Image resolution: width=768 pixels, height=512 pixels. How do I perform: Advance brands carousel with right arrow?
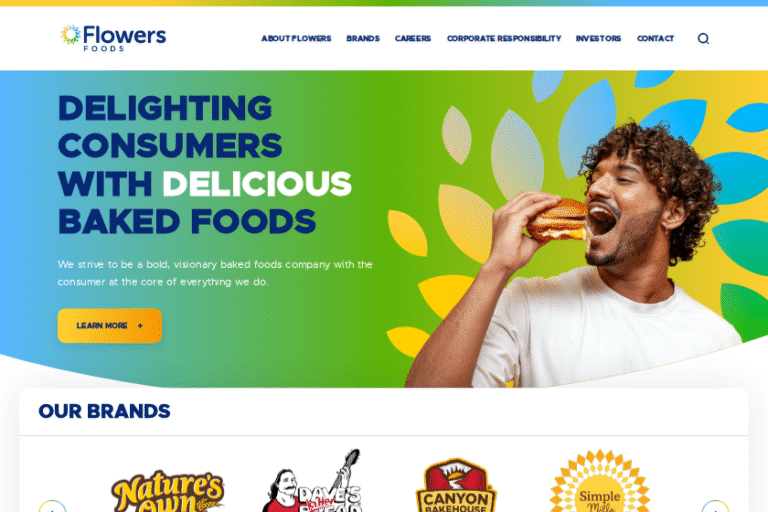tap(715, 507)
